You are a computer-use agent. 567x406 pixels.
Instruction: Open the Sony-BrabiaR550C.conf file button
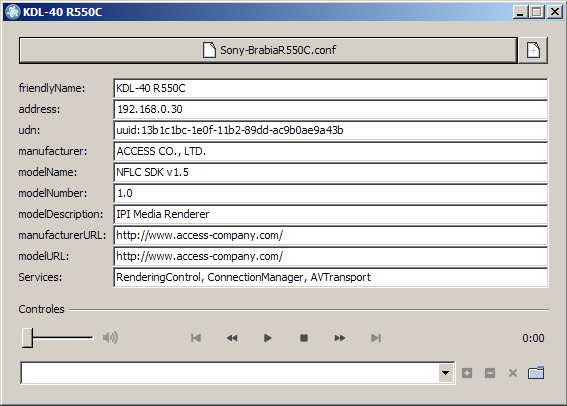(268, 50)
